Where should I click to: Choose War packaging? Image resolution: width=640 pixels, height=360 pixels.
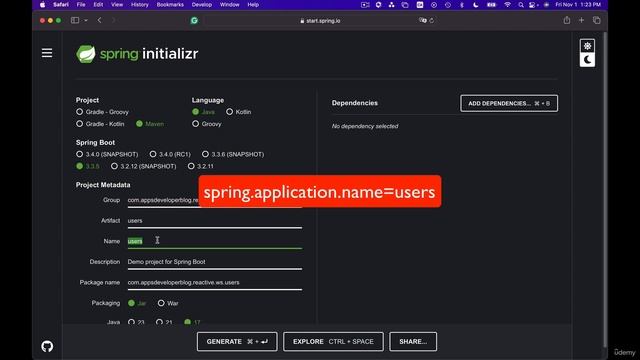coord(168,303)
